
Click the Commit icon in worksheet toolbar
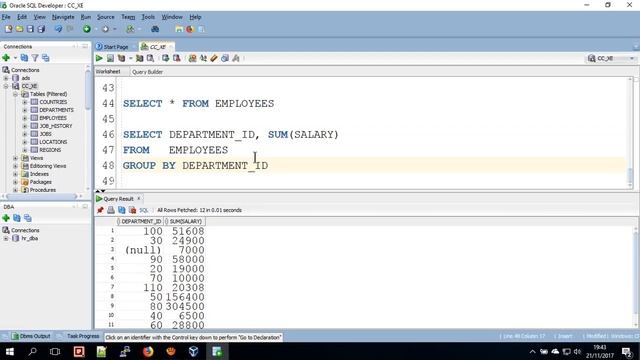[165, 58]
